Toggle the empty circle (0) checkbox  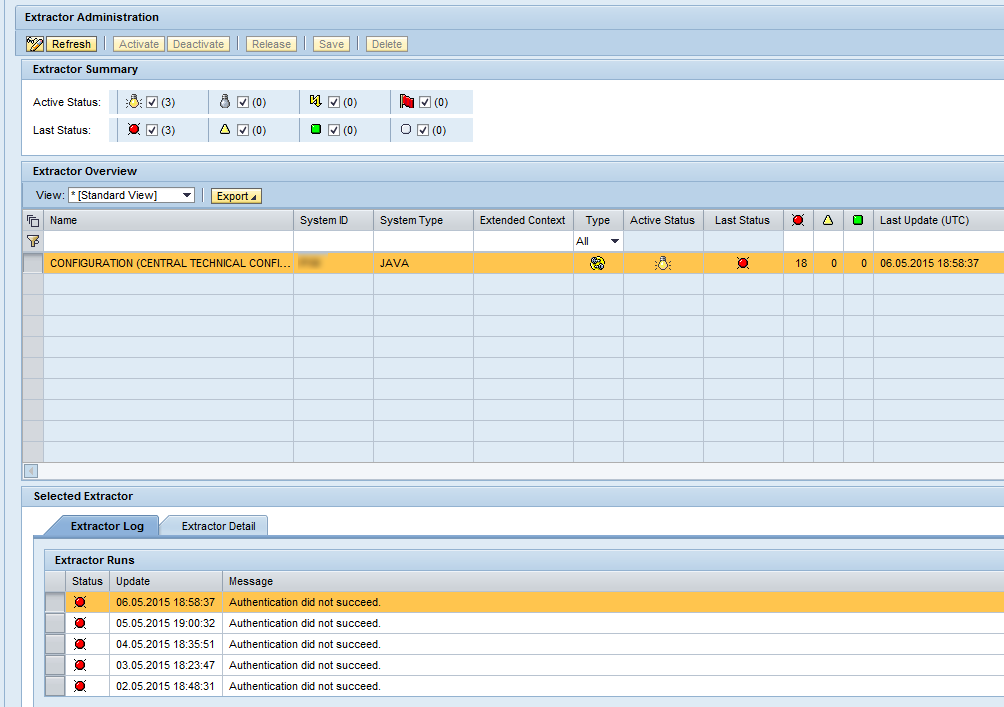[x=423, y=130]
